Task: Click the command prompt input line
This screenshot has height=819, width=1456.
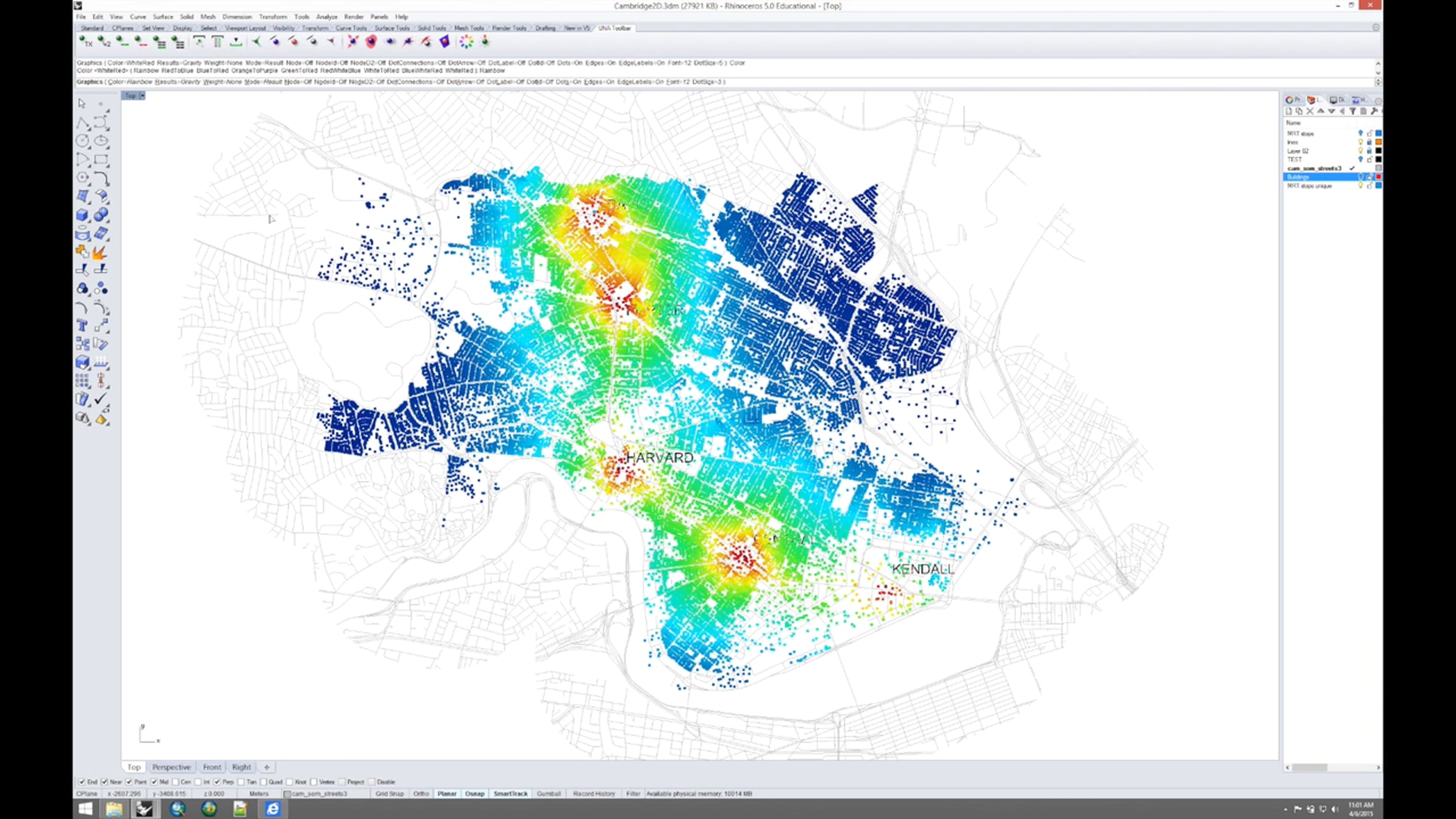Action: pyautogui.click(x=725, y=82)
